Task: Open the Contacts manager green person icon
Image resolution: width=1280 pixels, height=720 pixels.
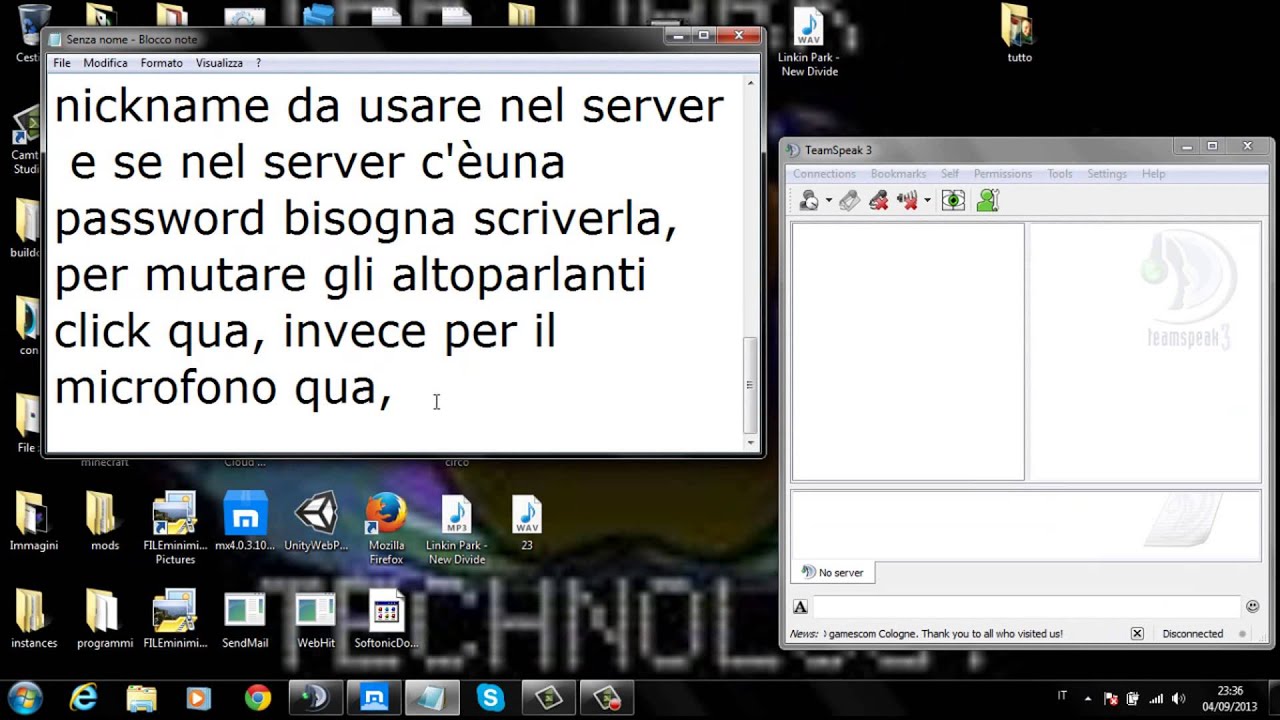Action: pyautogui.click(x=988, y=201)
